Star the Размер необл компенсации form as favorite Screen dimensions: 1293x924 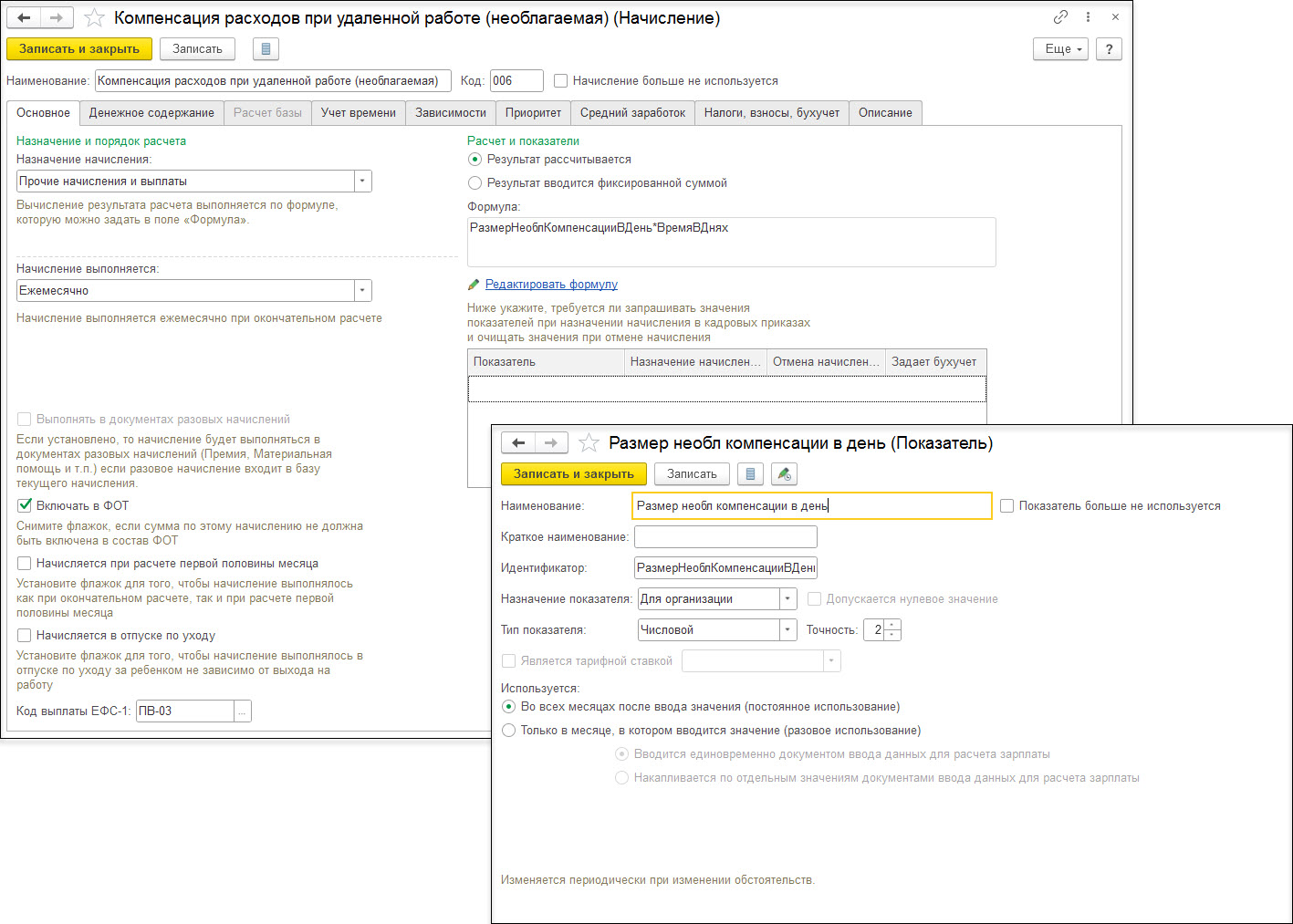point(589,443)
